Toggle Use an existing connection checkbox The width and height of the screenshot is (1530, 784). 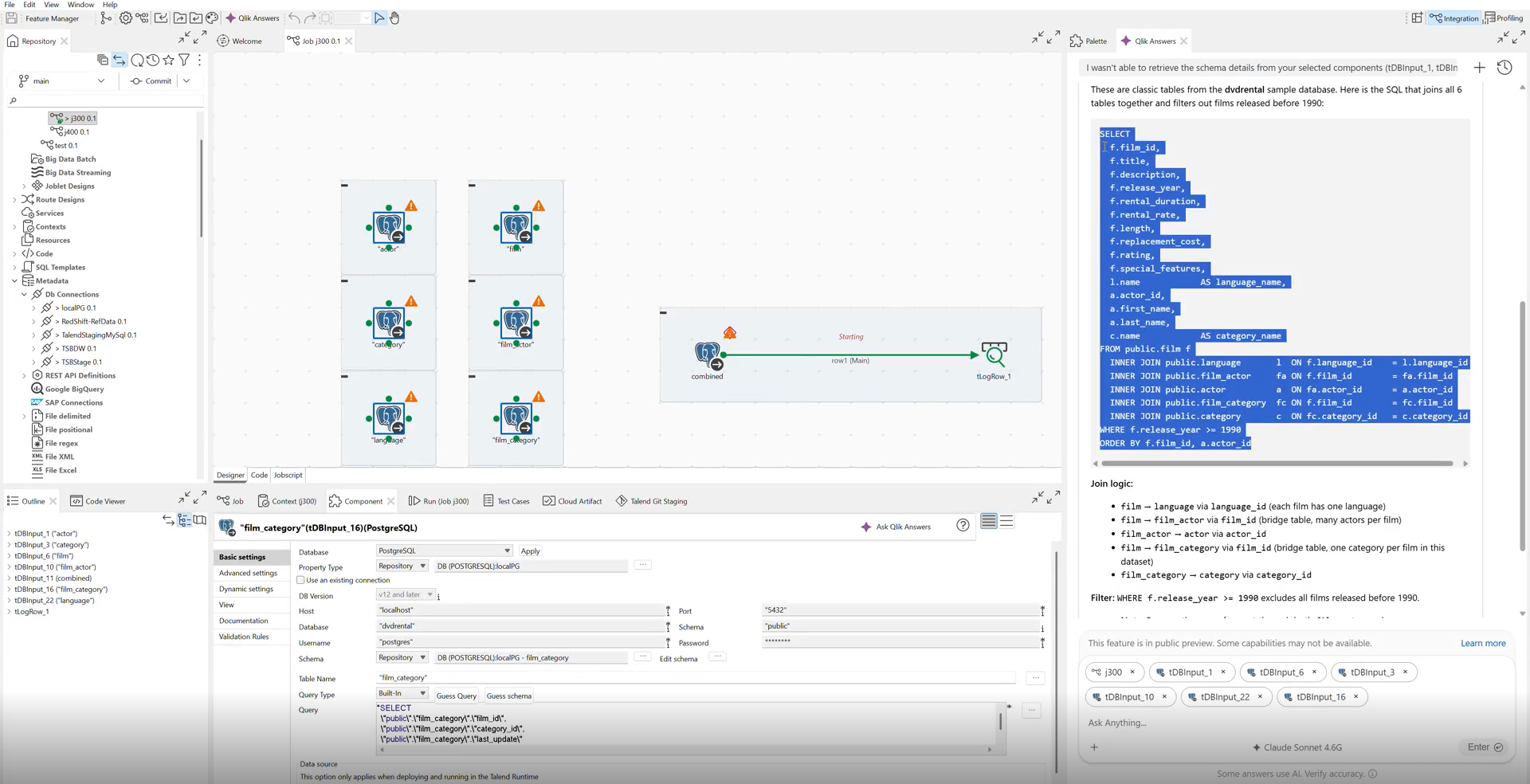point(300,580)
